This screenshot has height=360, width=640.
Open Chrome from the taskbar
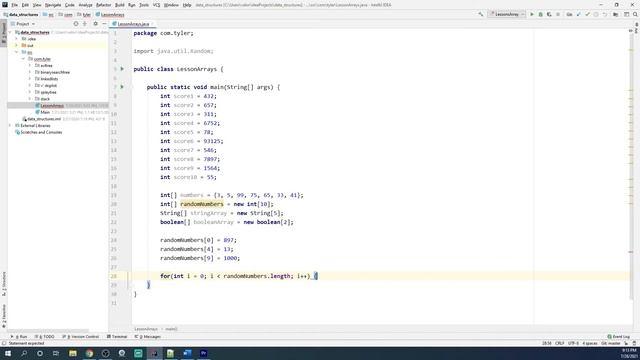point(89,353)
